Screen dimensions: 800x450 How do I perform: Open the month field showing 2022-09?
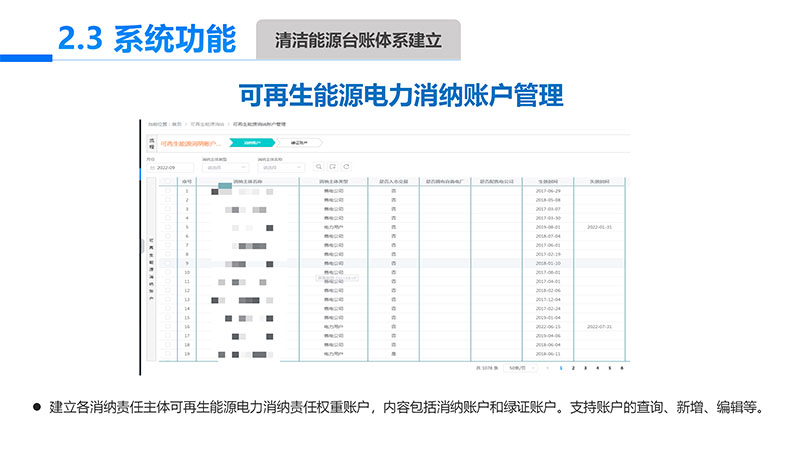click(x=170, y=167)
